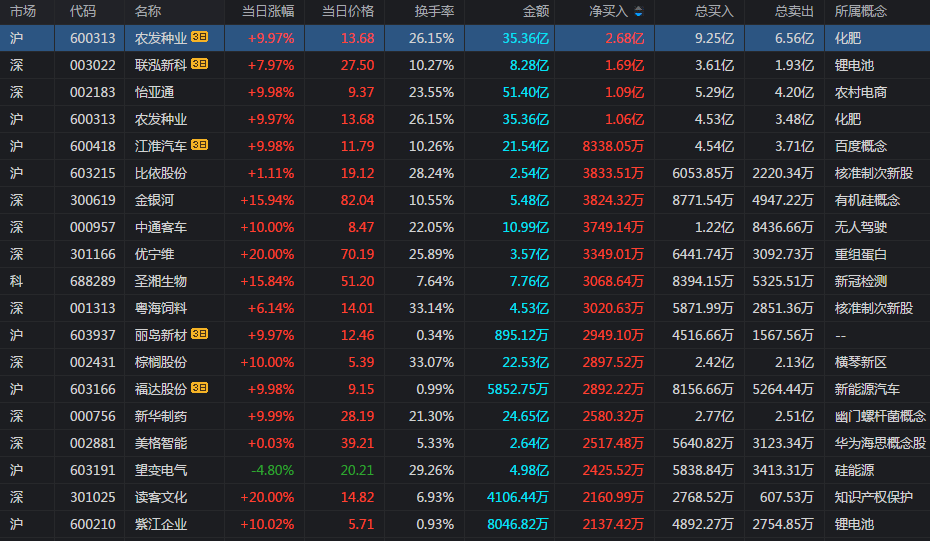Sort by the 换手率 column header
The height and width of the screenshot is (541, 930).
tap(434, 11)
